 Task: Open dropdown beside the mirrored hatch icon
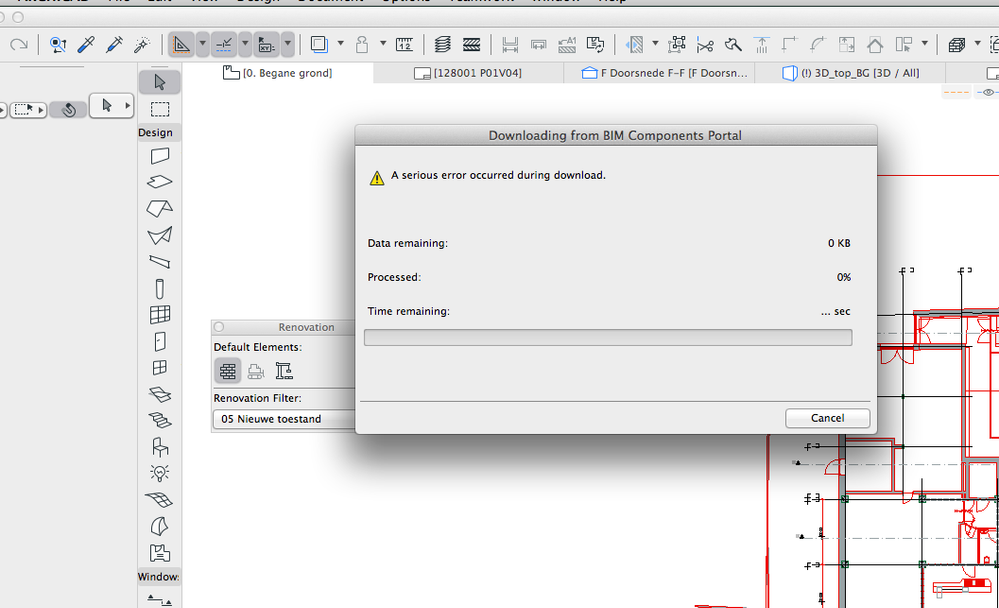tap(655, 44)
